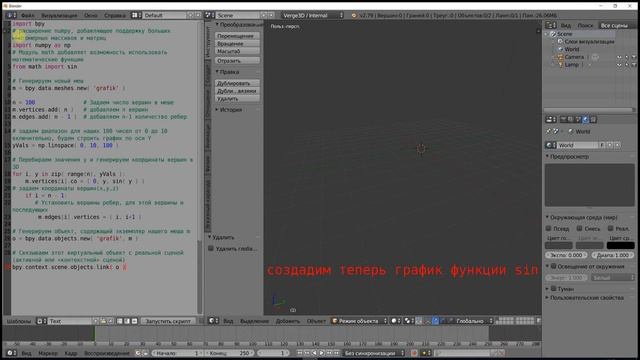The image size is (640, 360).
Task: Open the Окно menu
Action: coord(91,15)
